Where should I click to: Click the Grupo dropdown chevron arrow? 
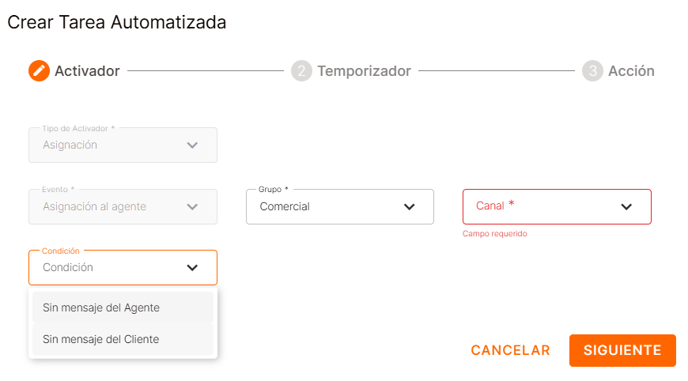[x=409, y=207]
